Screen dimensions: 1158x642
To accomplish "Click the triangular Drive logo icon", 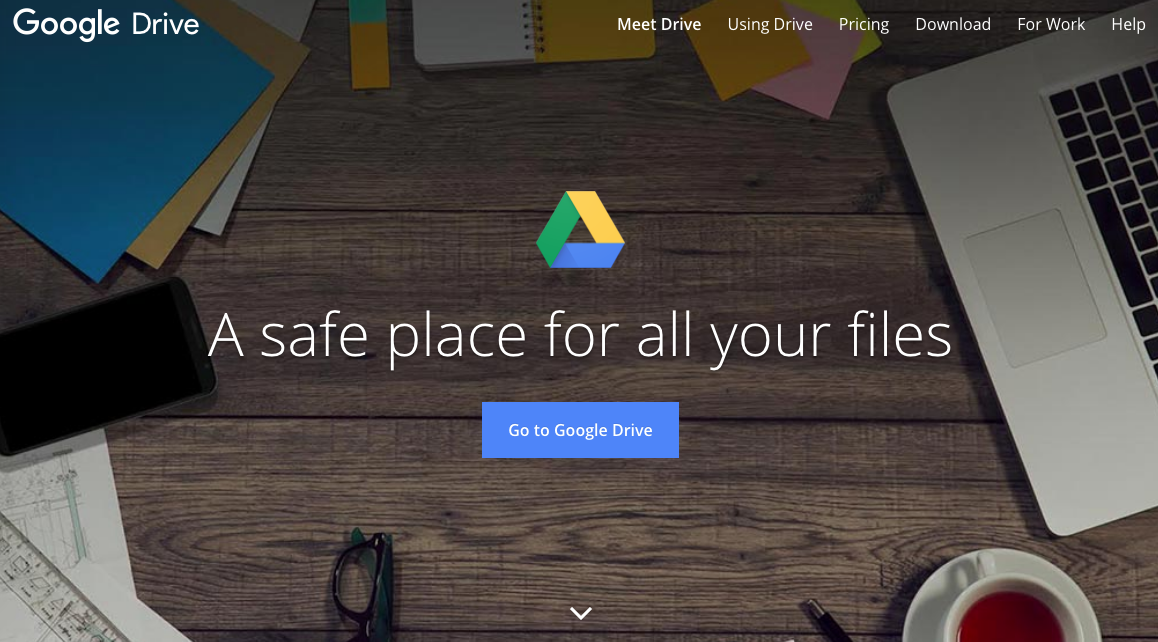I will click(x=580, y=230).
